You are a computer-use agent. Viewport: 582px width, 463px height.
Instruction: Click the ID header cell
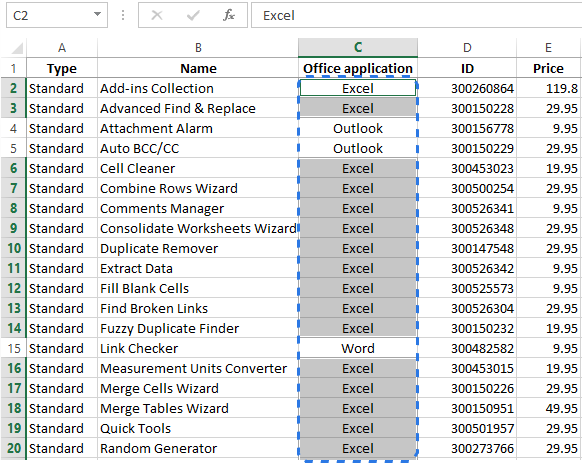pyautogui.click(x=467, y=68)
